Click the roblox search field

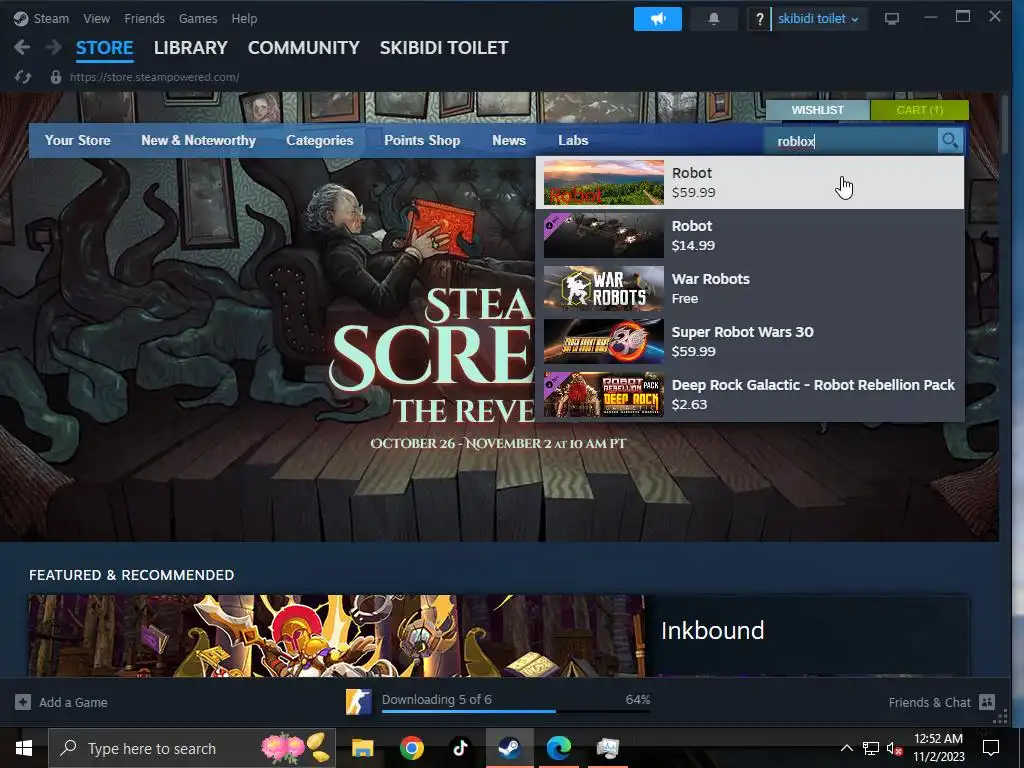(853, 140)
